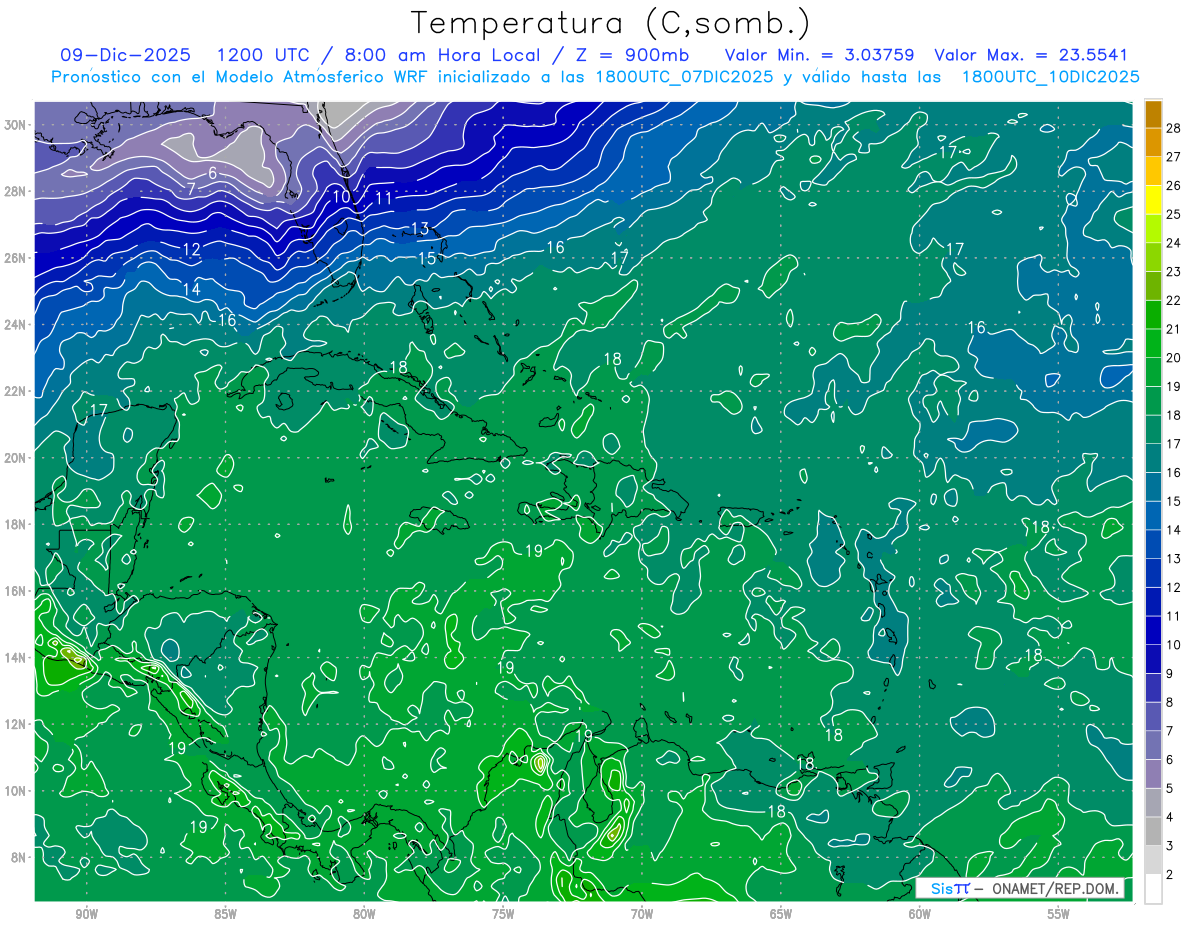The height and width of the screenshot is (927, 1200).
Task: Click the contour label '11' on map
Action: click(x=383, y=198)
